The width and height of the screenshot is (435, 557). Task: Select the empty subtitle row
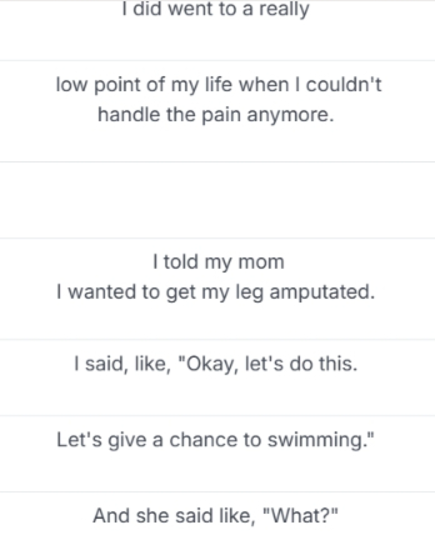(217, 200)
